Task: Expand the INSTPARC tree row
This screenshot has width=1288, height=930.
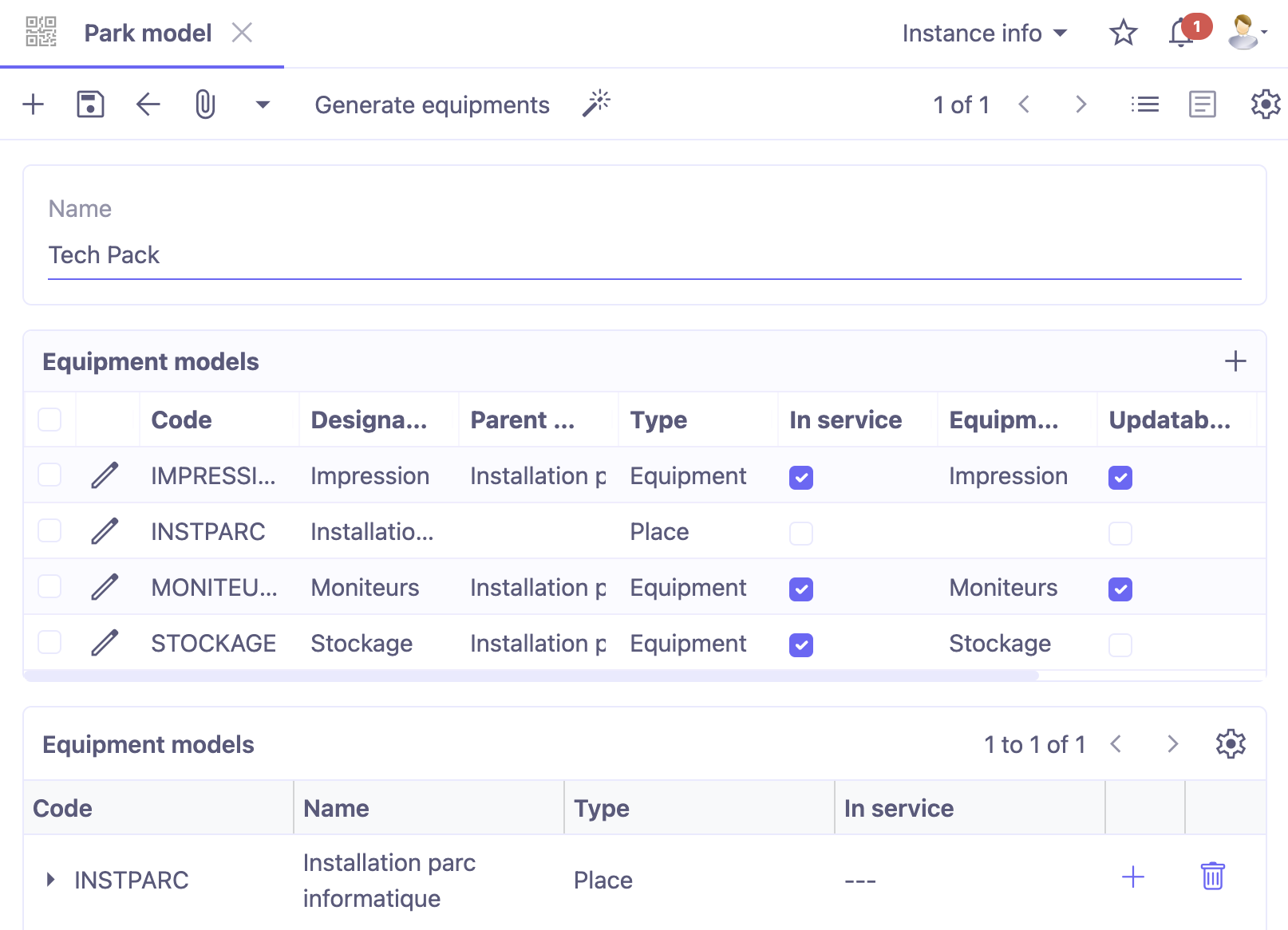Action: [x=50, y=879]
